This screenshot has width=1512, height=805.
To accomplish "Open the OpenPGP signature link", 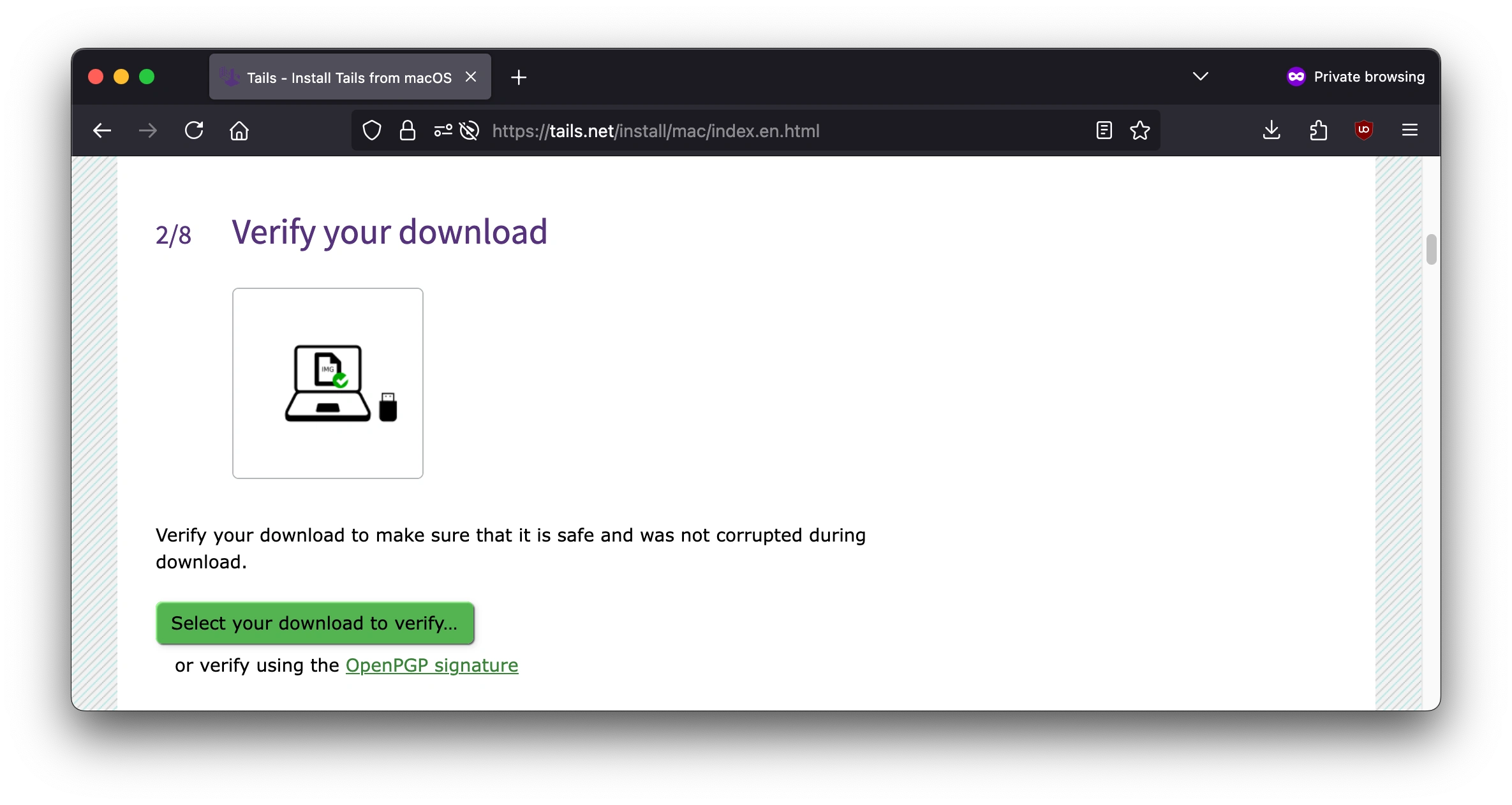I will (432, 665).
